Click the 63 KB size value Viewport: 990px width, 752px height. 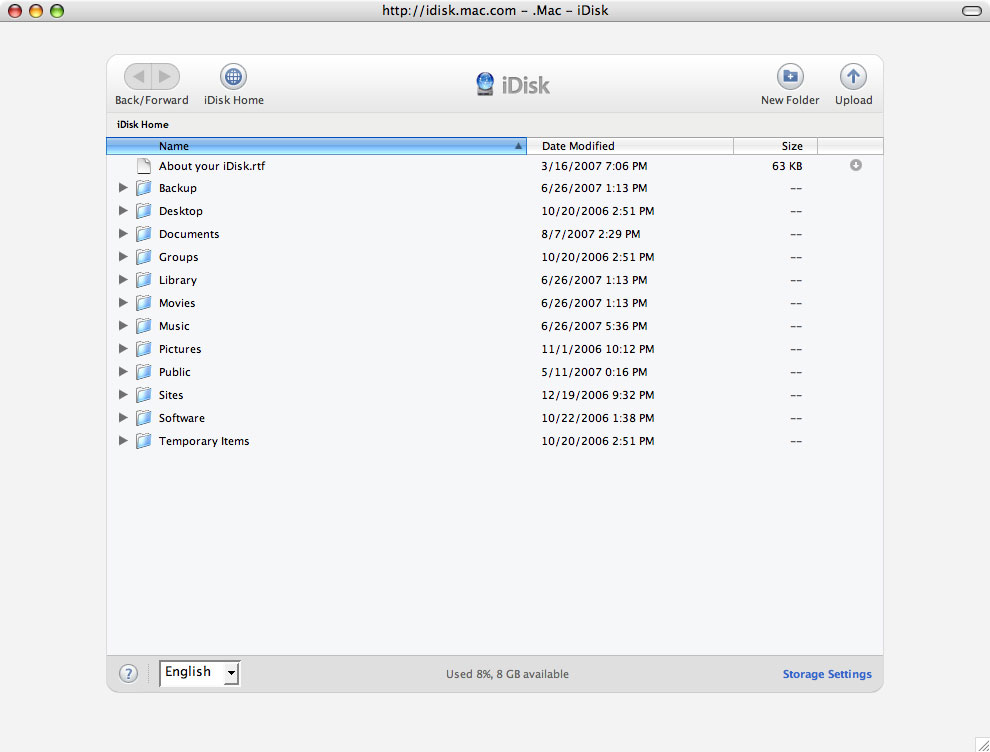point(787,166)
